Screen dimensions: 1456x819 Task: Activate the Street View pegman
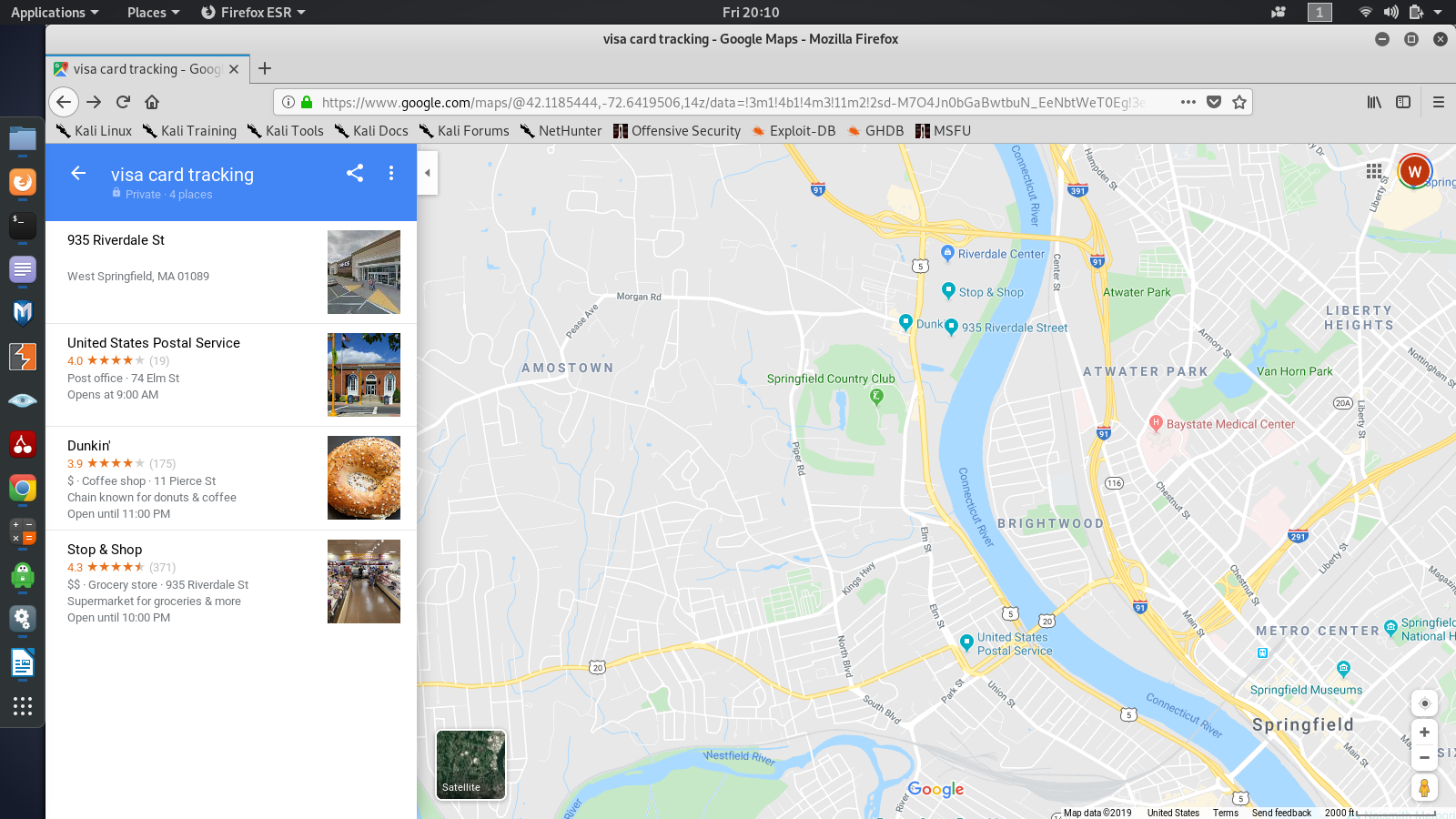[1425, 788]
